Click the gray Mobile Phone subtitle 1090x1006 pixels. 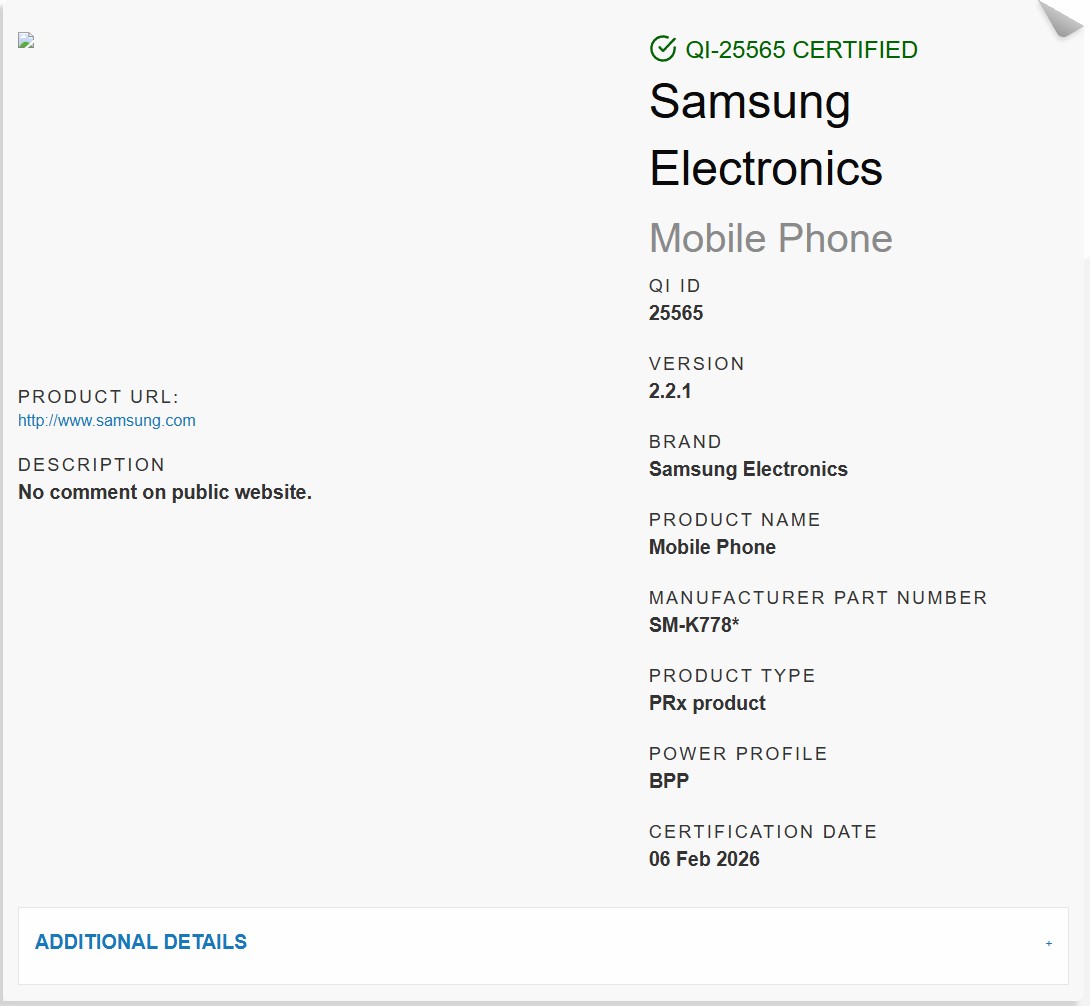(x=771, y=238)
